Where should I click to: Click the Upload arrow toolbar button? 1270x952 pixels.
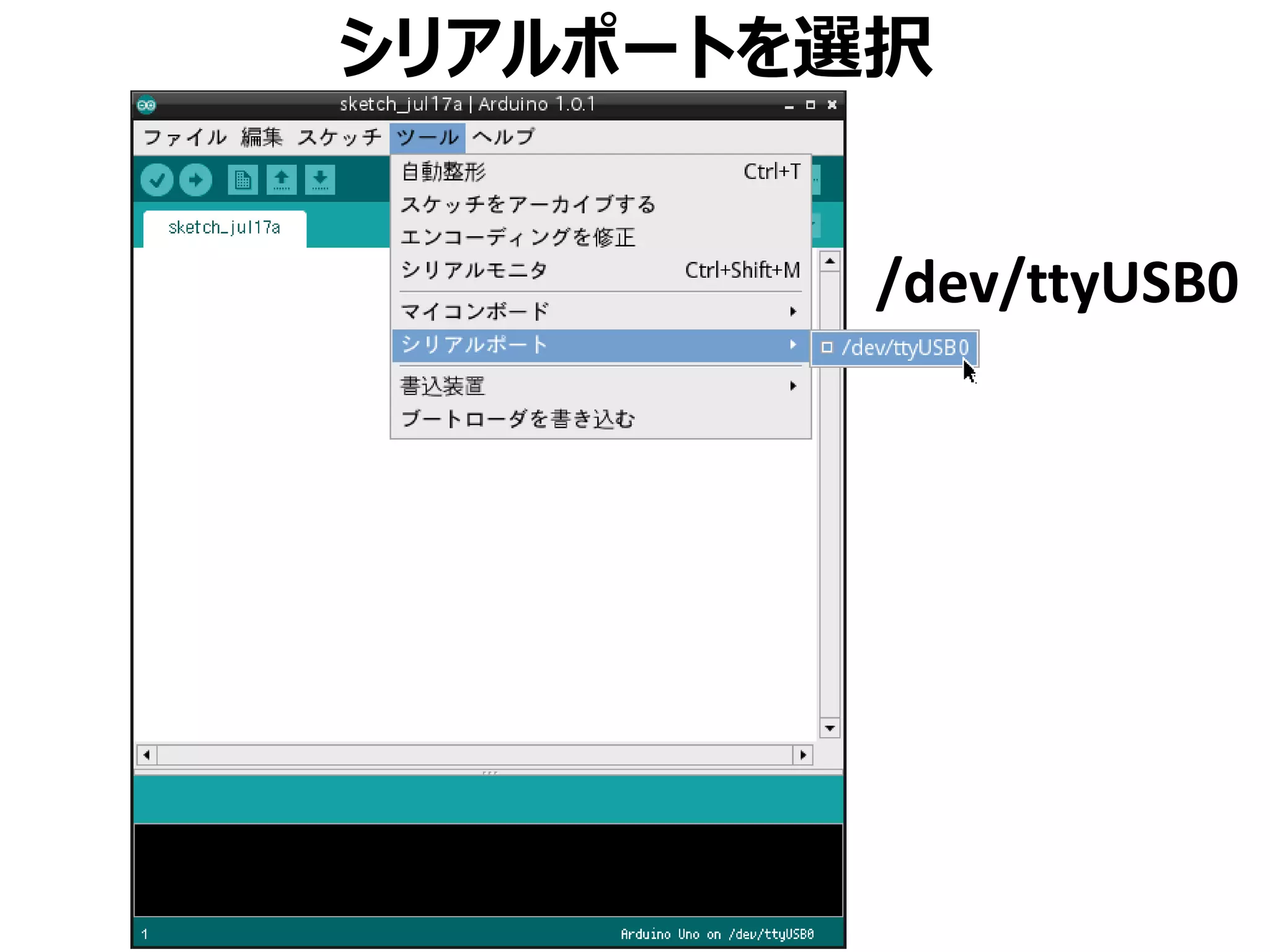[x=196, y=180]
